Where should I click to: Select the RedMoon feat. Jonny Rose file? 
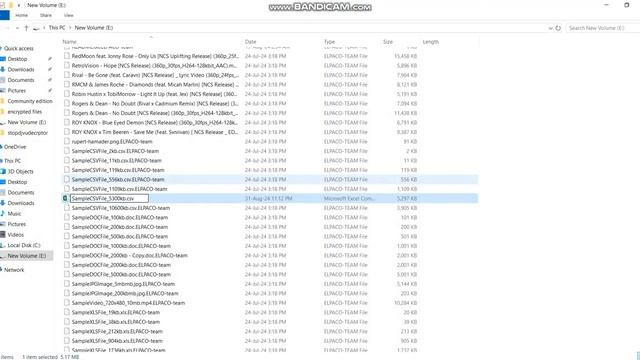coord(155,56)
